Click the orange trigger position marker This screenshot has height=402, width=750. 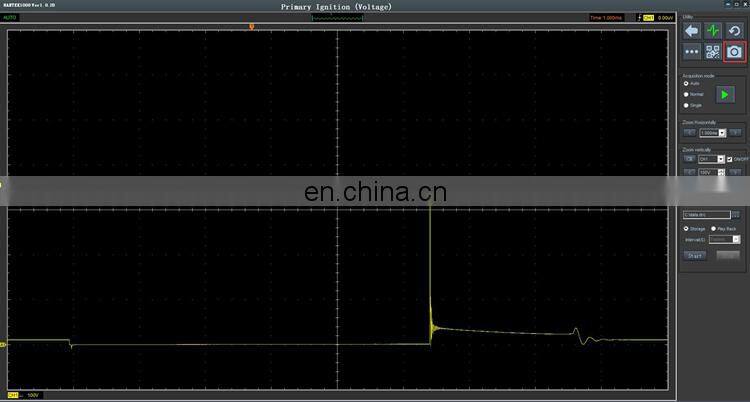251,26
